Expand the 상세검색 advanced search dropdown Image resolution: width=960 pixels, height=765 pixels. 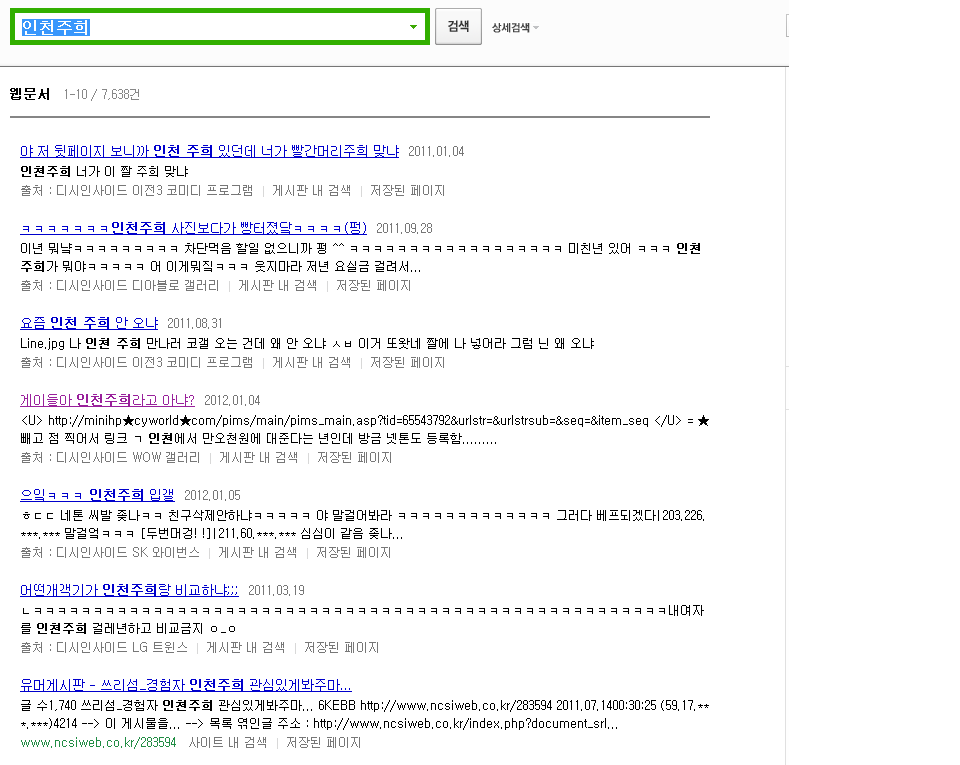tap(515, 28)
